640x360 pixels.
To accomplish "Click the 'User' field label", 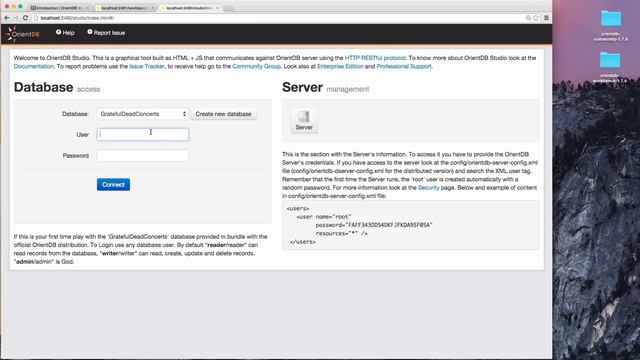I will pyautogui.click(x=82, y=135).
